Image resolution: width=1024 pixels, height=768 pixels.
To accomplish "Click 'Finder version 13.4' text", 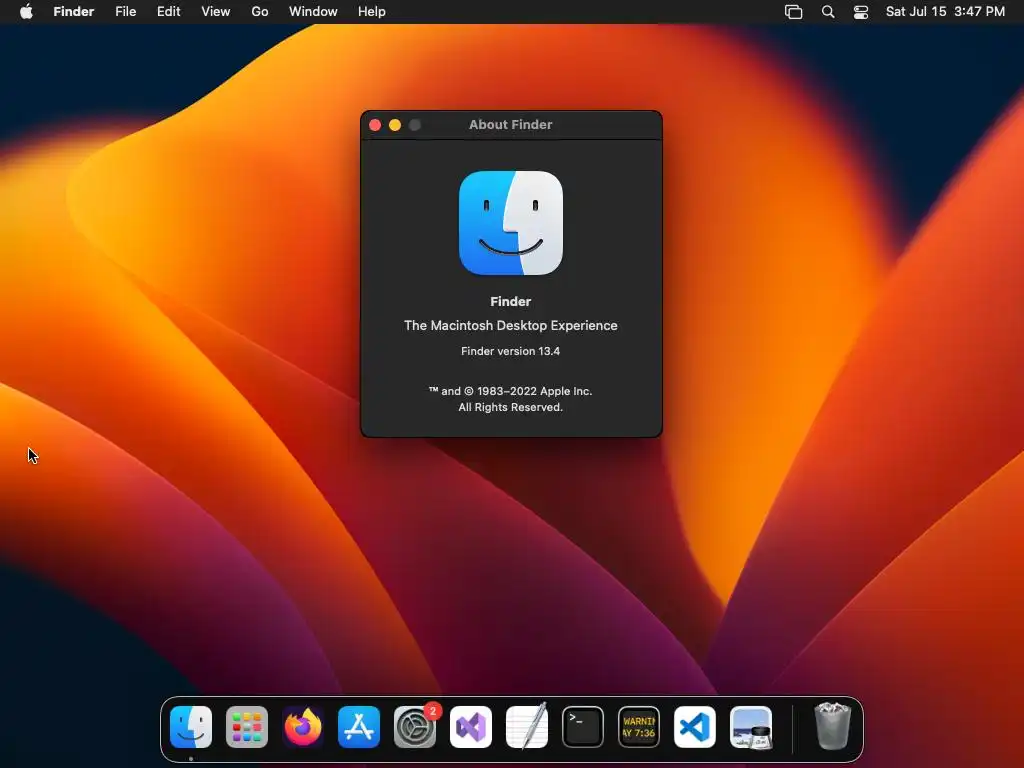I will (x=511, y=351).
